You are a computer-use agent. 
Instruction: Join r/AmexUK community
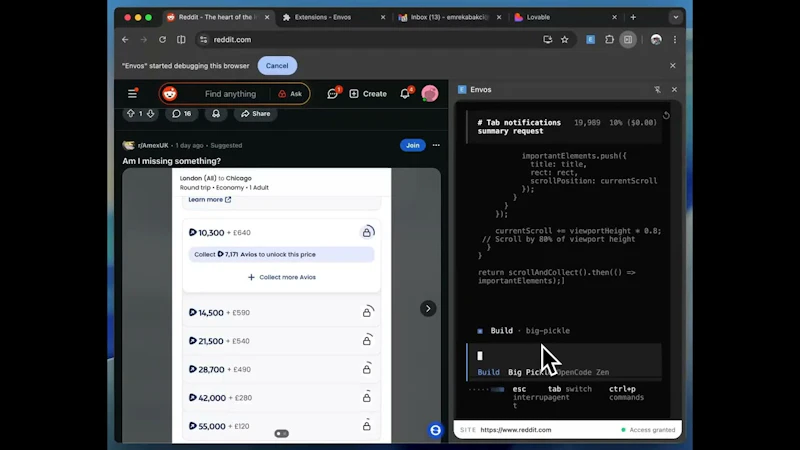click(412, 145)
